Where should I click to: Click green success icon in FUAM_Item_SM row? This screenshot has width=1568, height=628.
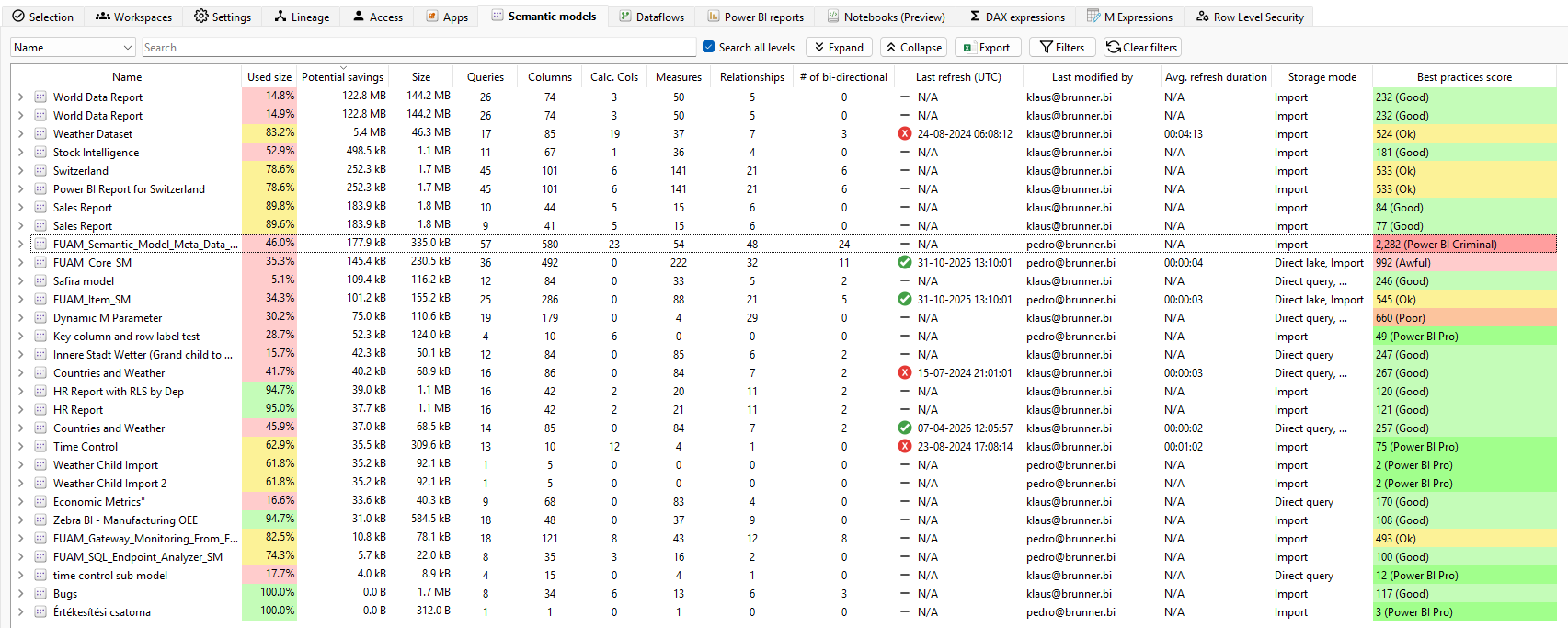point(905,299)
